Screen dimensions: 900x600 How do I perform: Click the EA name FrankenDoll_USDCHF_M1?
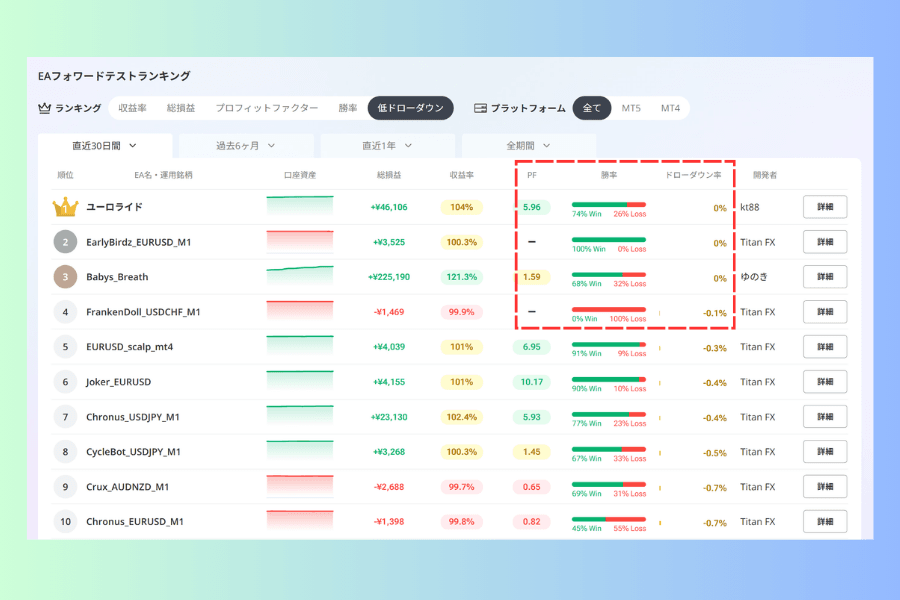click(143, 312)
